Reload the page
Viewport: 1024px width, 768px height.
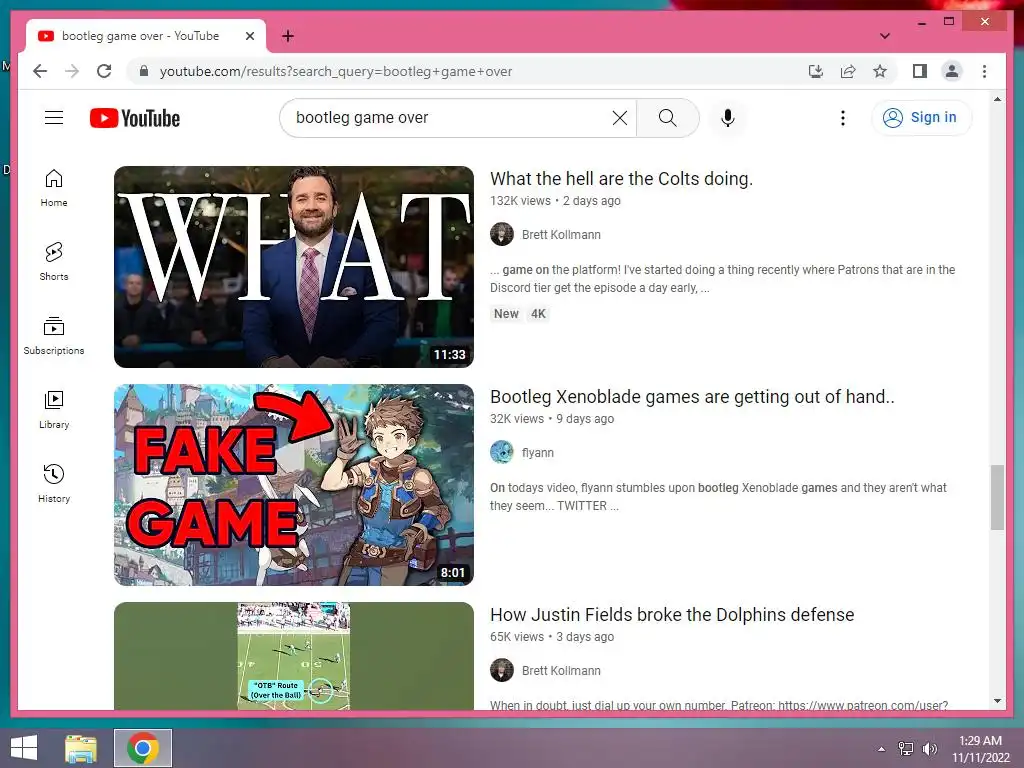[x=104, y=71]
